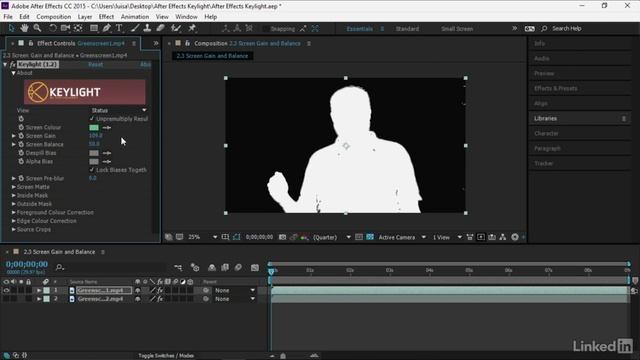
Task: Toggle Unpremultiply Result checkbox
Action: point(91,119)
